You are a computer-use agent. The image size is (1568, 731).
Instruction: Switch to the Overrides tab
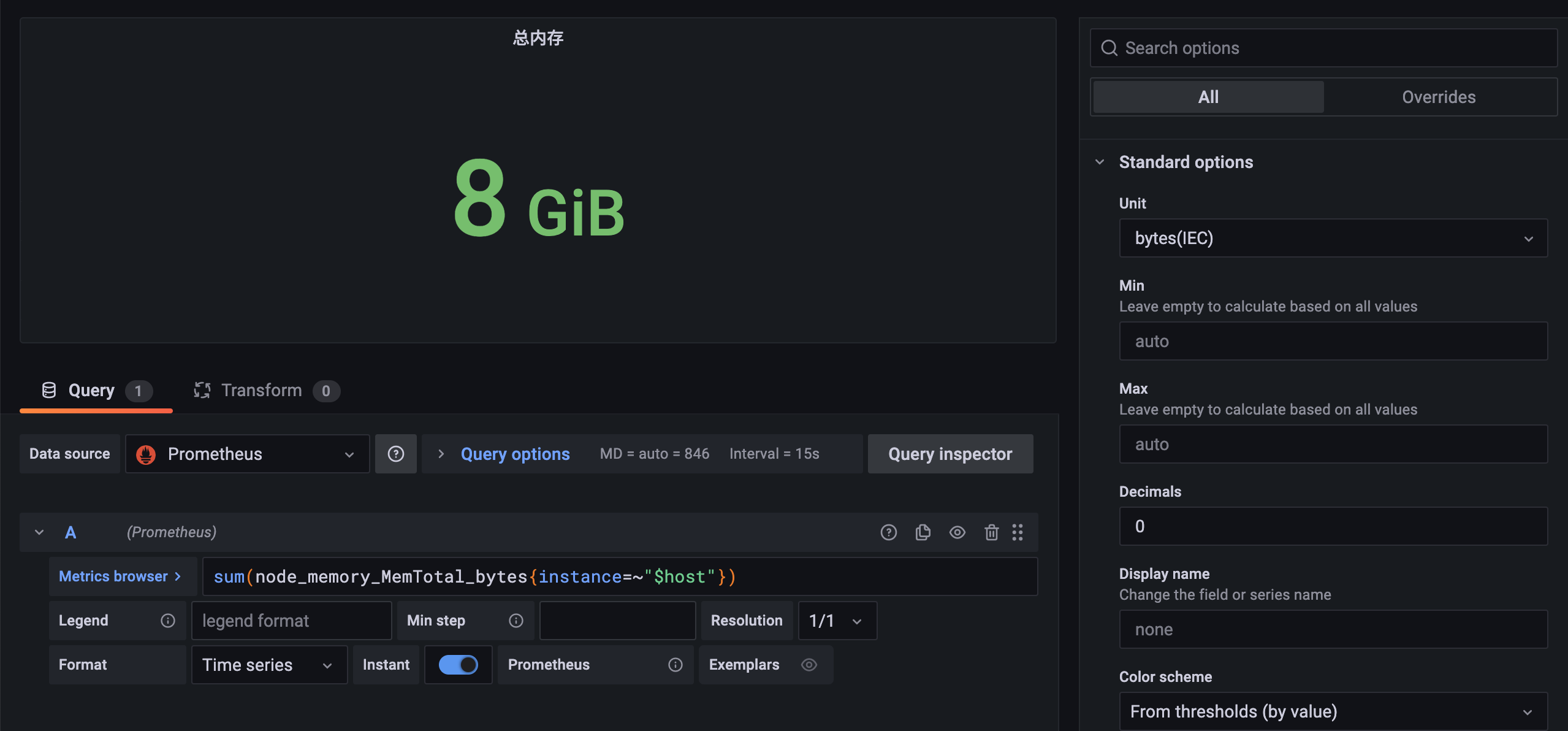click(x=1438, y=97)
